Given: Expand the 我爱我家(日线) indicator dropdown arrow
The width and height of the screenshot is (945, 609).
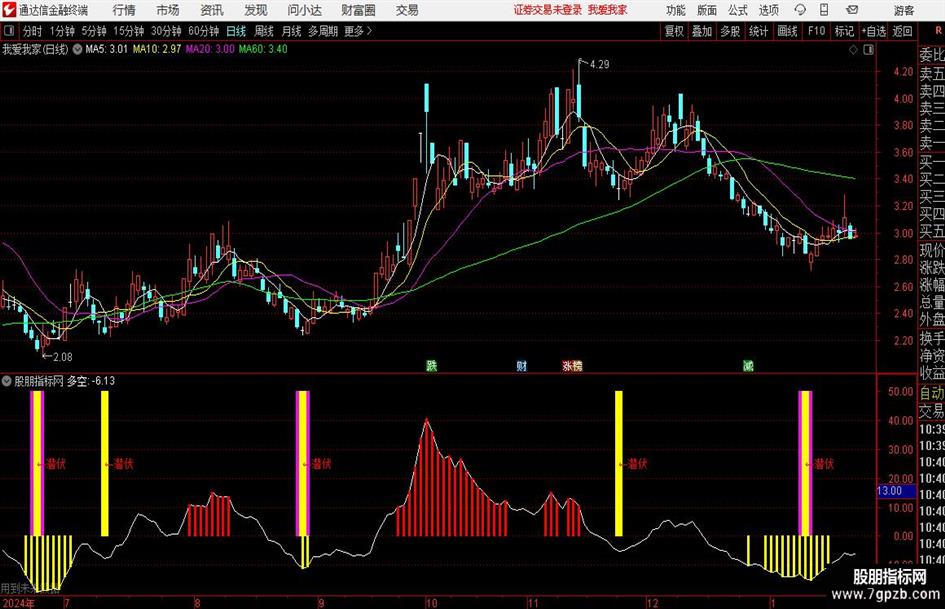Looking at the screenshot, I should click(77, 49).
